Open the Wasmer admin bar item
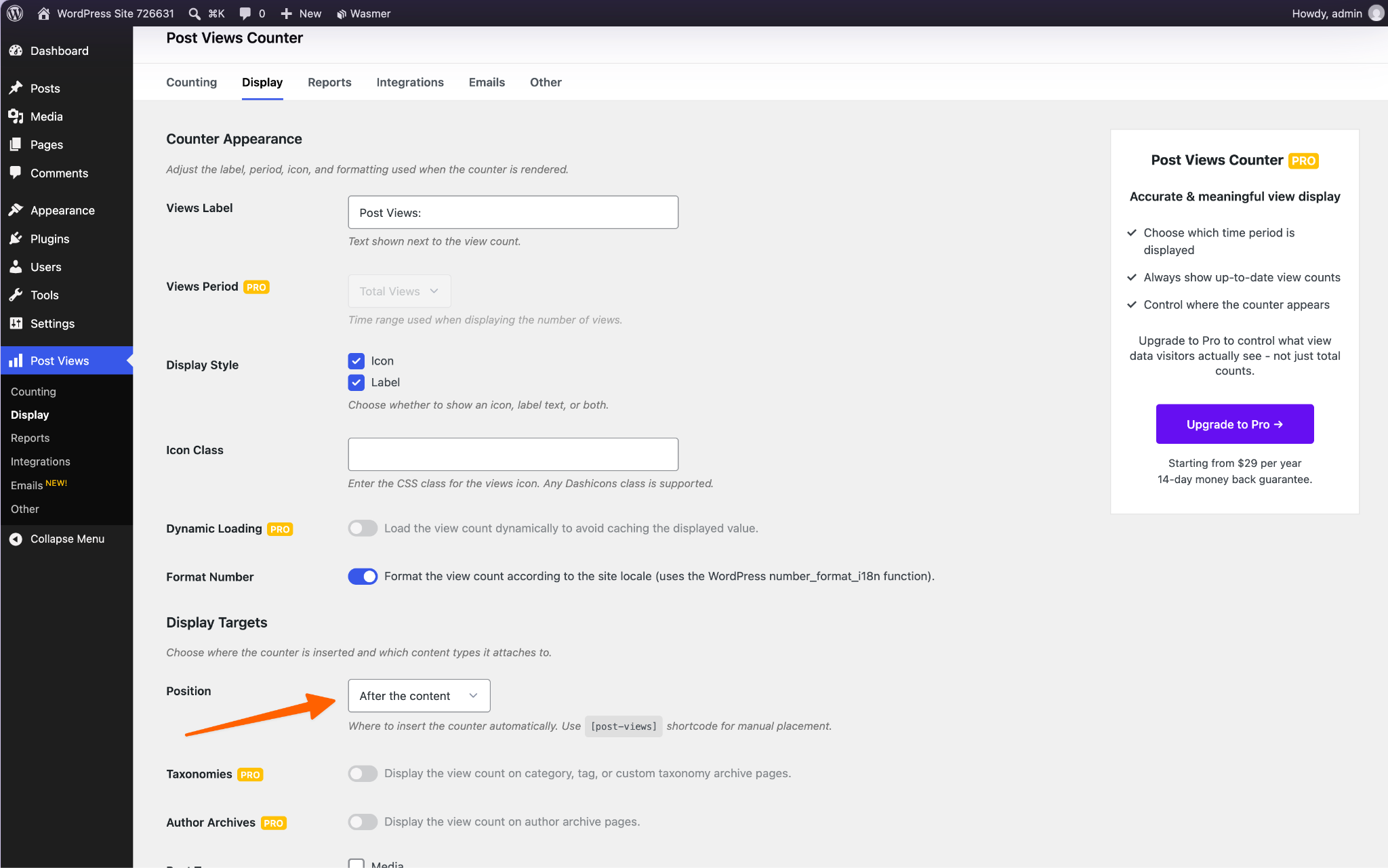Screen dimensions: 1388x868 (x=363, y=13)
